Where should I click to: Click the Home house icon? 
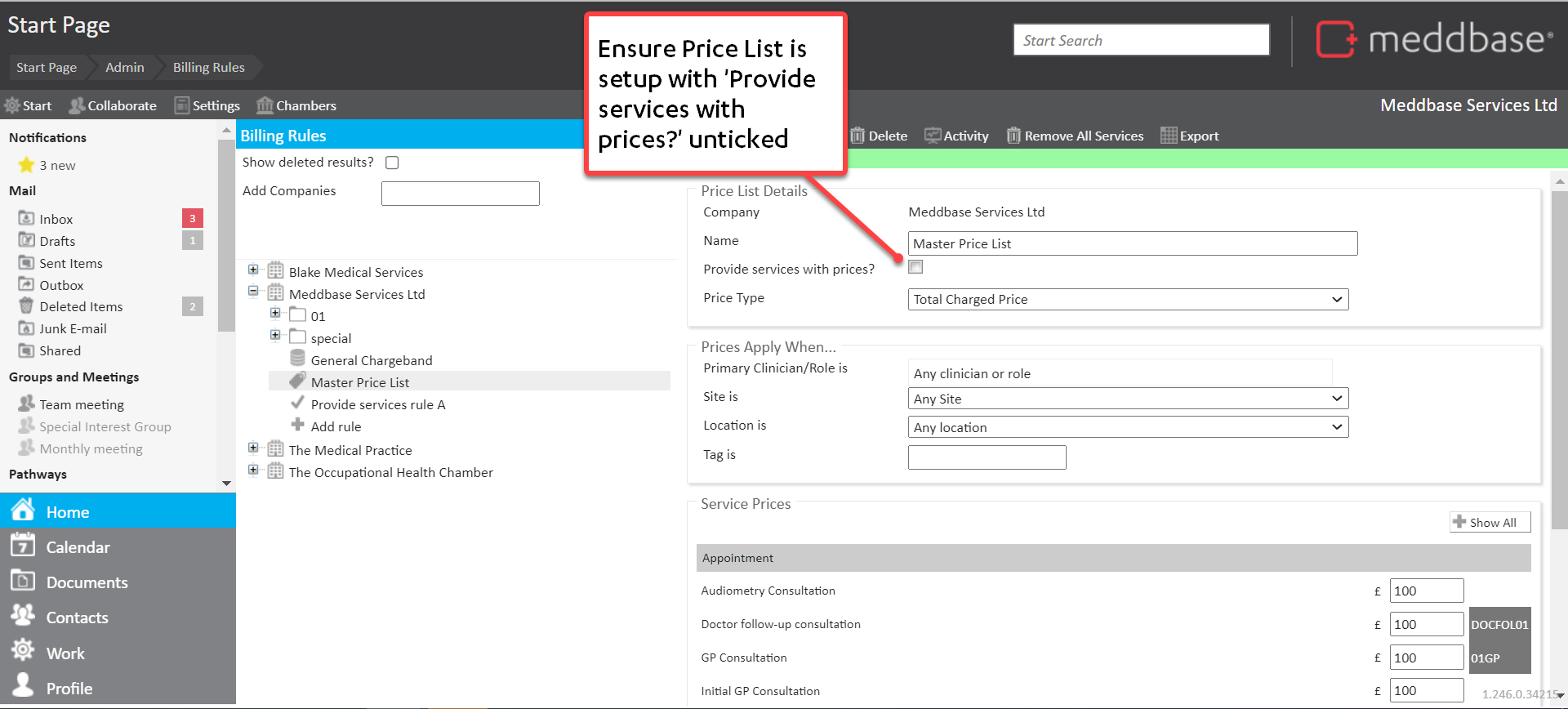[x=23, y=511]
